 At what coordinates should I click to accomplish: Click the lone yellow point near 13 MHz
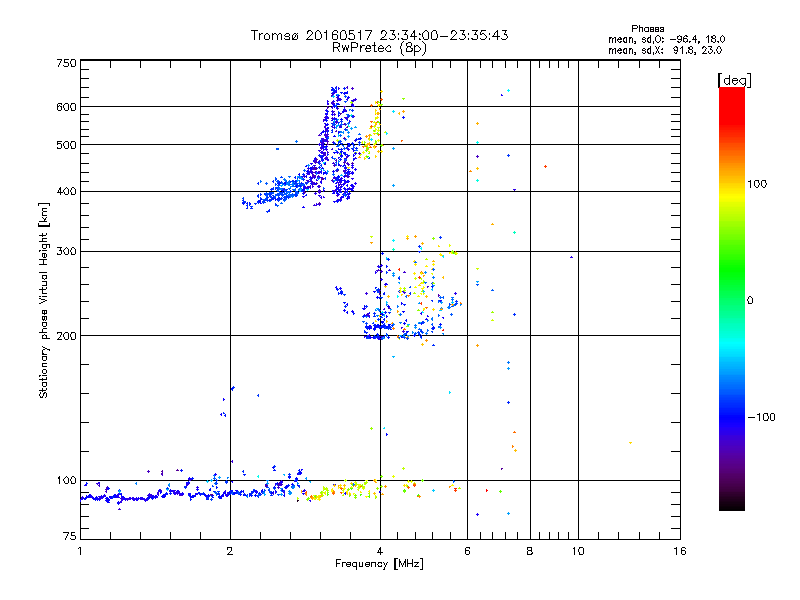click(x=631, y=443)
